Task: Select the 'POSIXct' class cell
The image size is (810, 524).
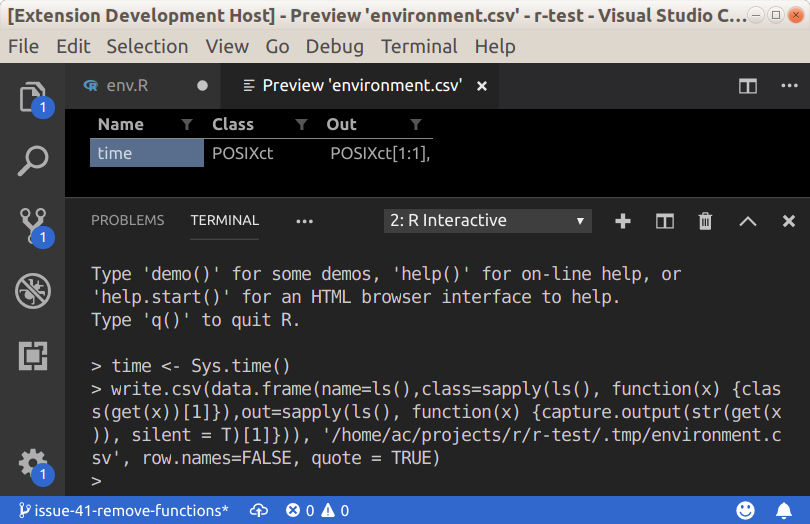Action: coord(261,153)
